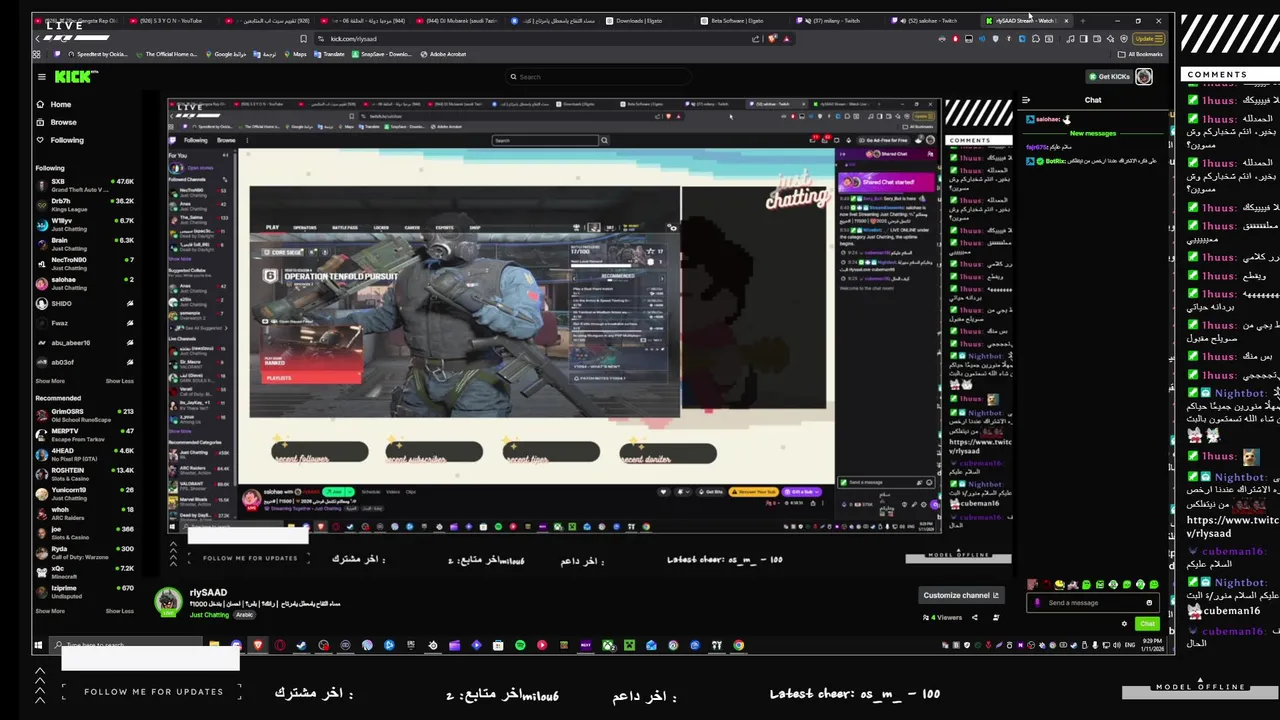Open recommended channel xQc

tap(85, 572)
